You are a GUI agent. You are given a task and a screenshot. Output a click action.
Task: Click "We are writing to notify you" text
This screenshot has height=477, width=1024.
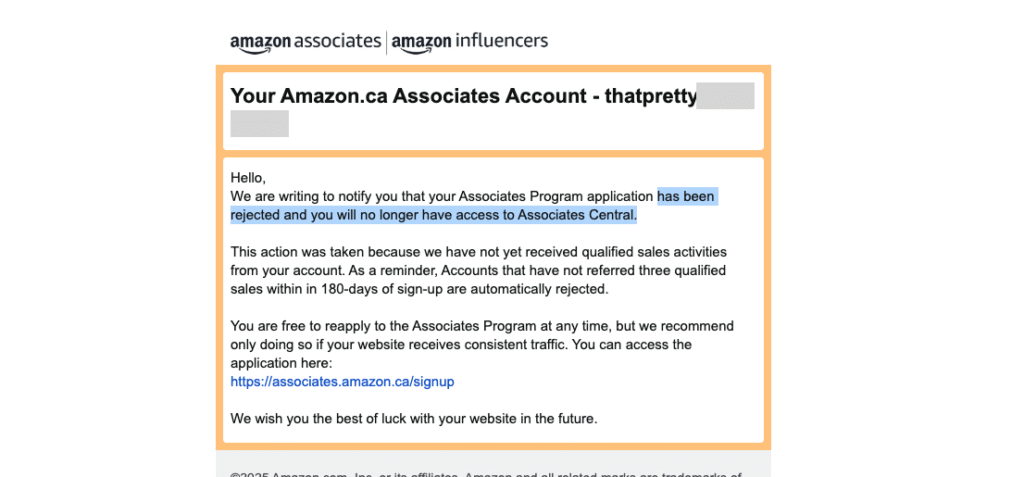pyautogui.click(x=323, y=196)
